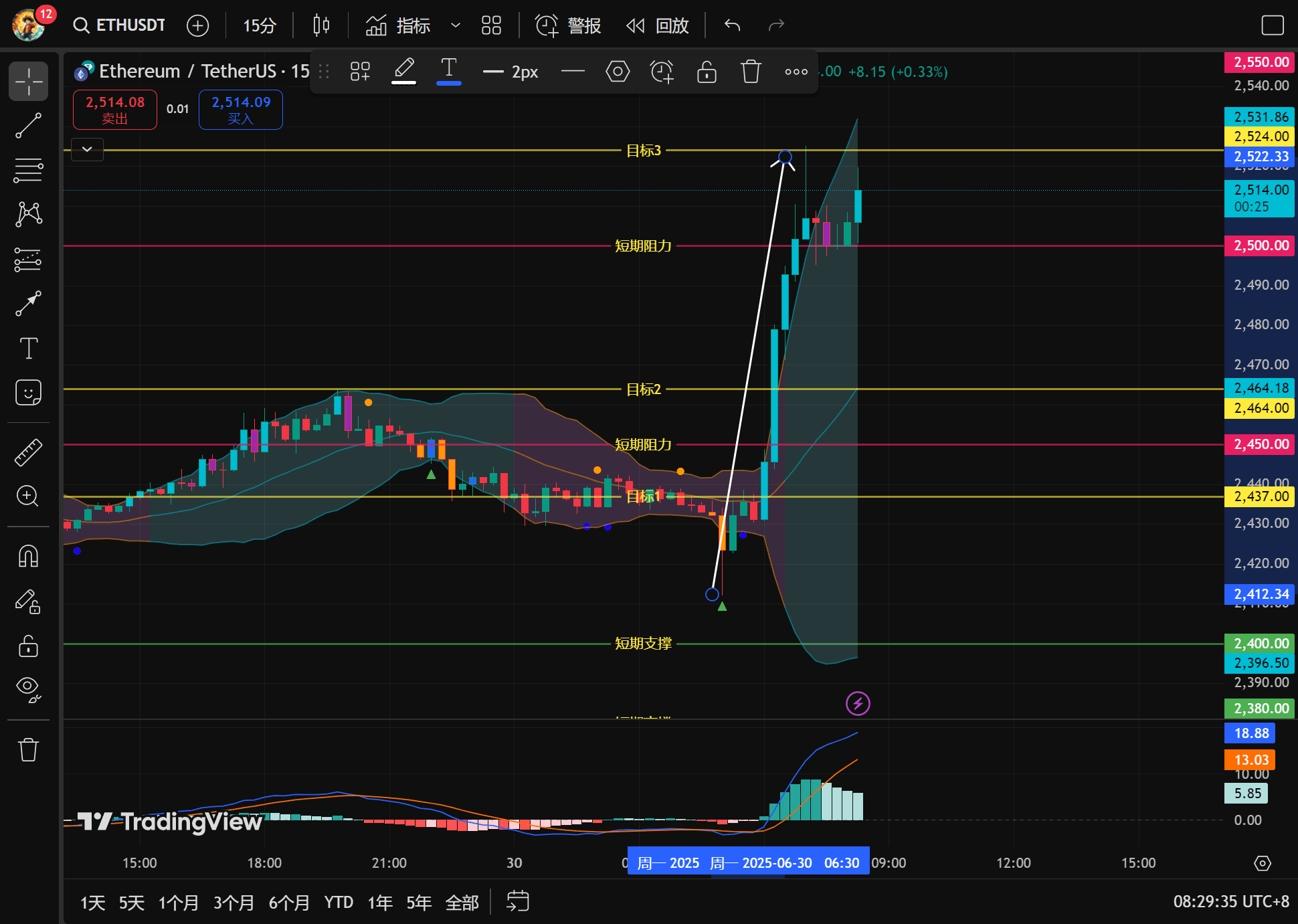
Task: Change the line color pencil swatch
Action: coord(403,71)
